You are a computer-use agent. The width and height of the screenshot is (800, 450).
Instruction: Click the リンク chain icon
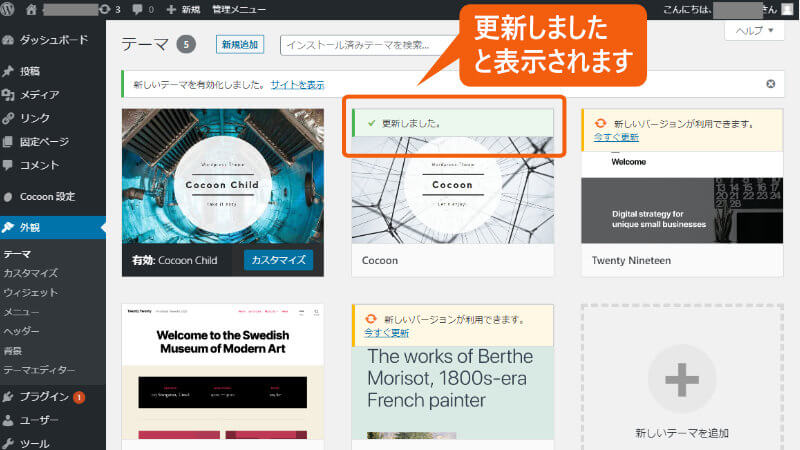point(8,118)
